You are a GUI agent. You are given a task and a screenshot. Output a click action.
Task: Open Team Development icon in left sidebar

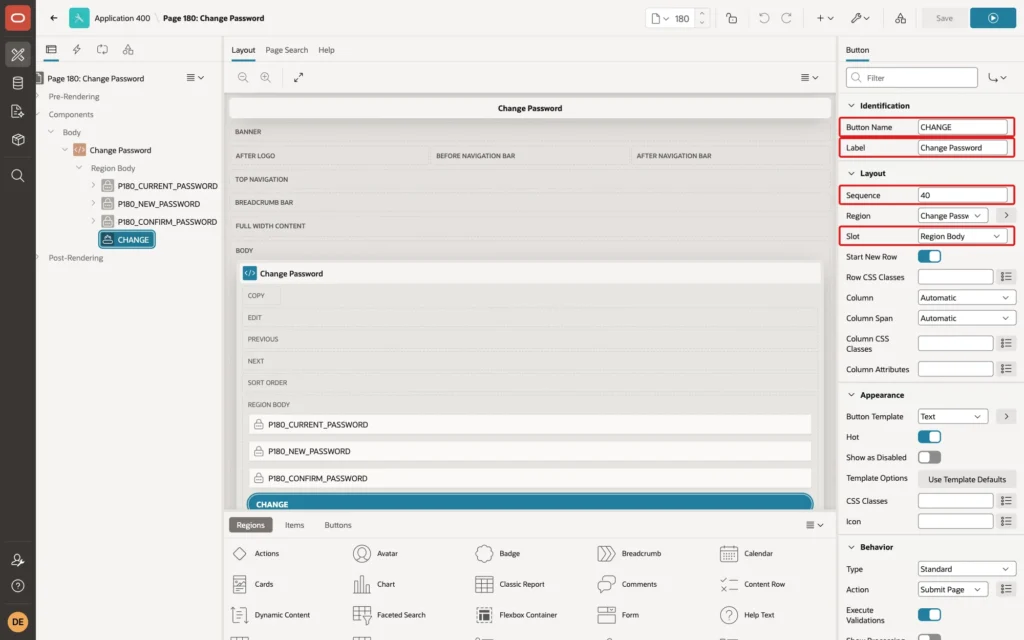click(18, 111)
